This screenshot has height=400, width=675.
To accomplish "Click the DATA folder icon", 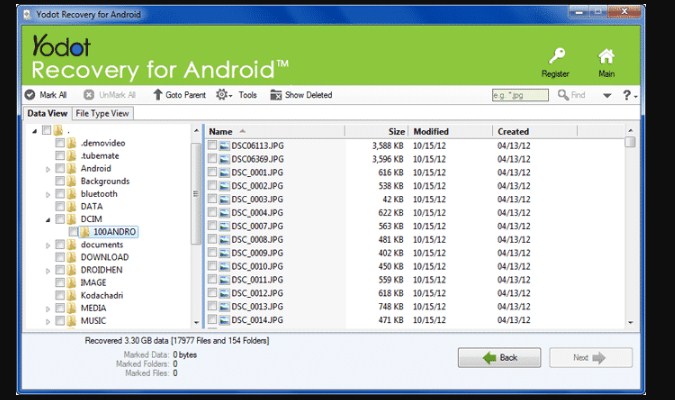I will pos(71,207).
